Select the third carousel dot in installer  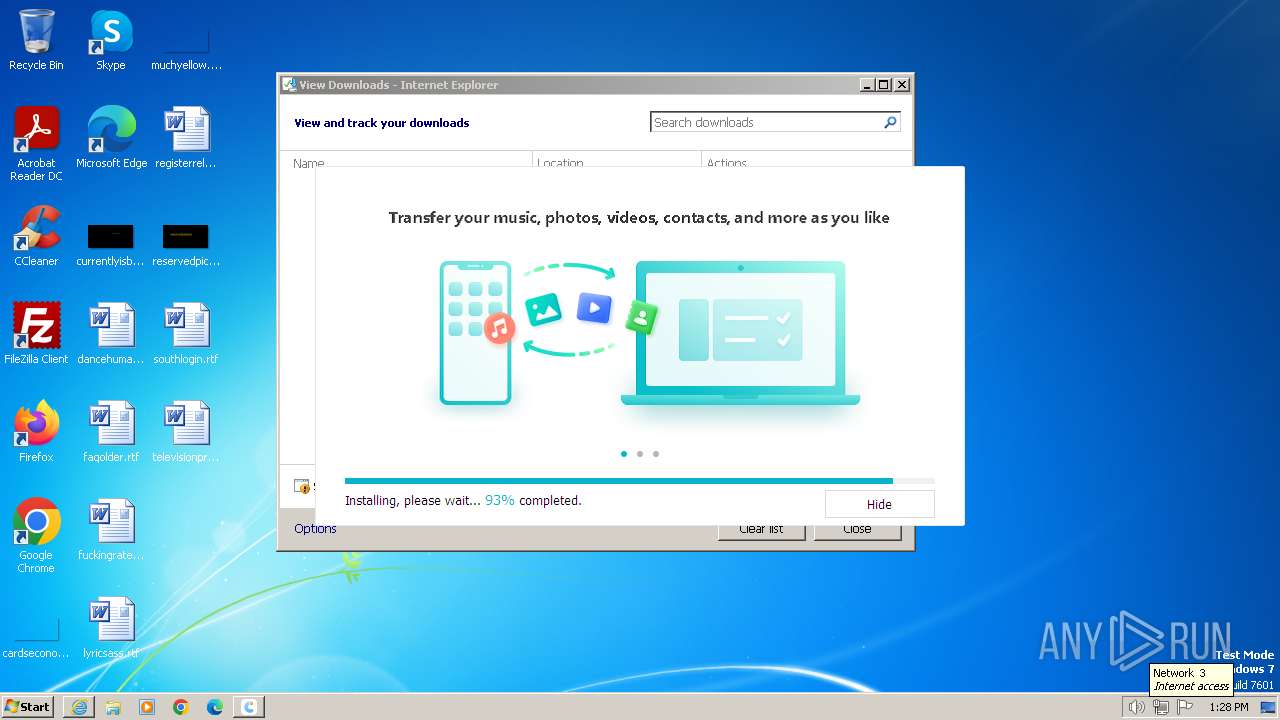pyautogui.click(x=656, y=454)
